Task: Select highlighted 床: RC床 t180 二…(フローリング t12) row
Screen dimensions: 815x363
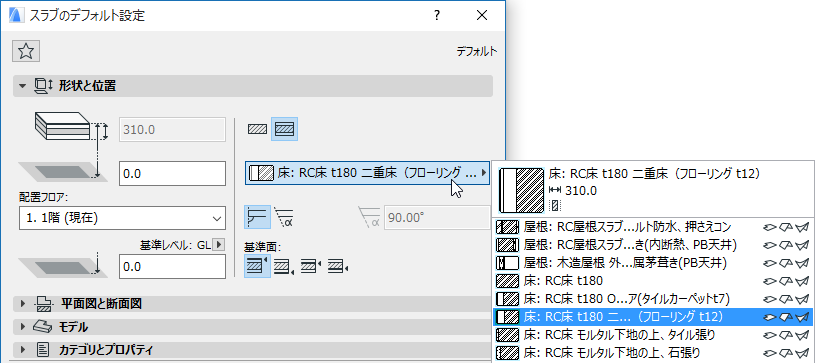Action: 653,316
